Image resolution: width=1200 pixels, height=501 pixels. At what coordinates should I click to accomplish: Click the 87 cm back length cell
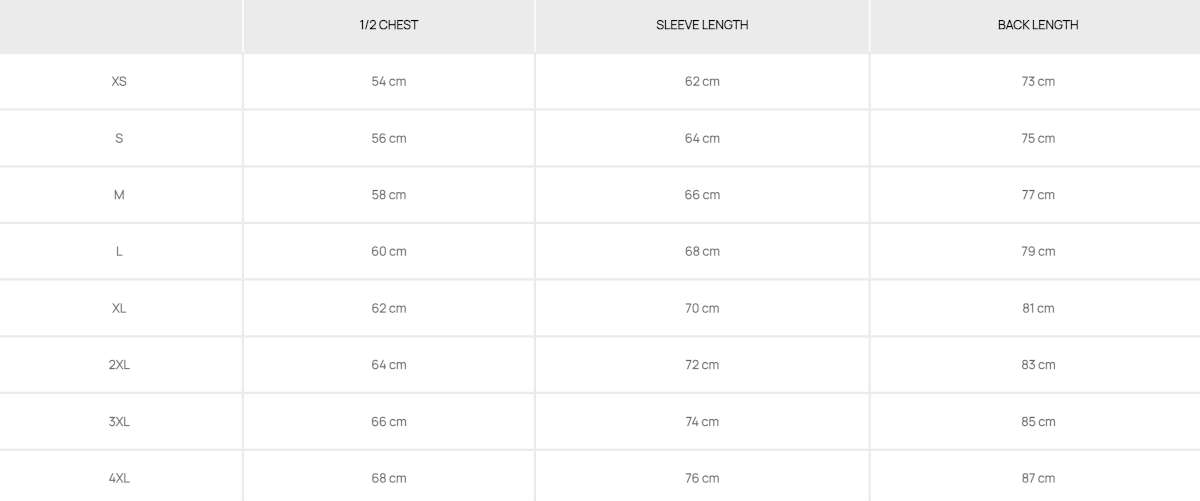[1038, 478]
